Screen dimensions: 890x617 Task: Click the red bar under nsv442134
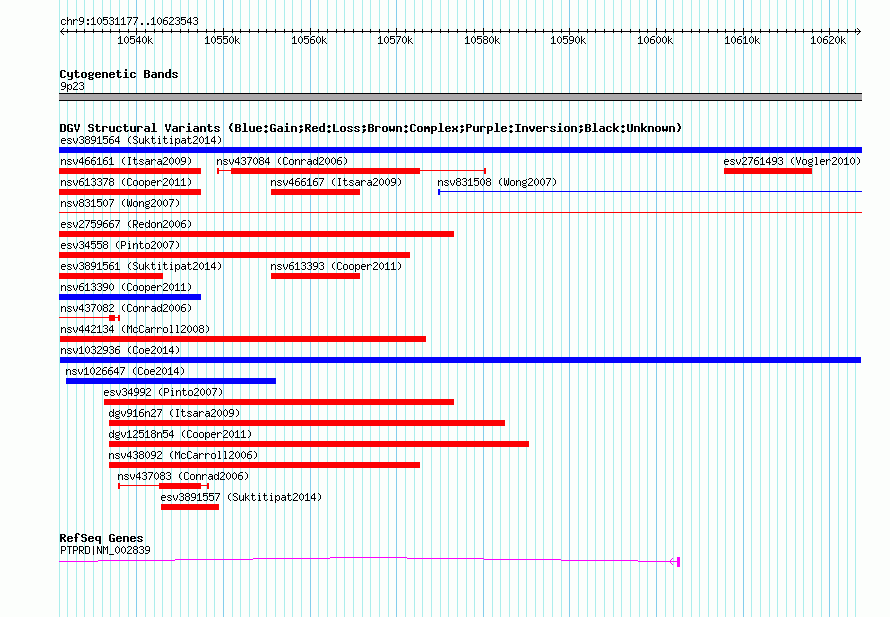pos(242,339)
